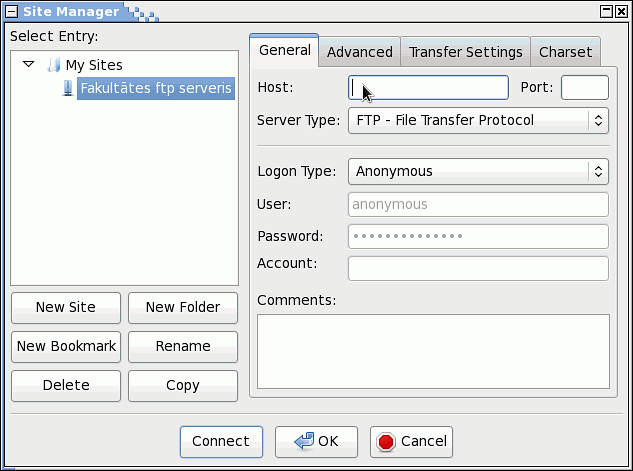
Task: Close the Site Manager window
Action: point(621,11)
